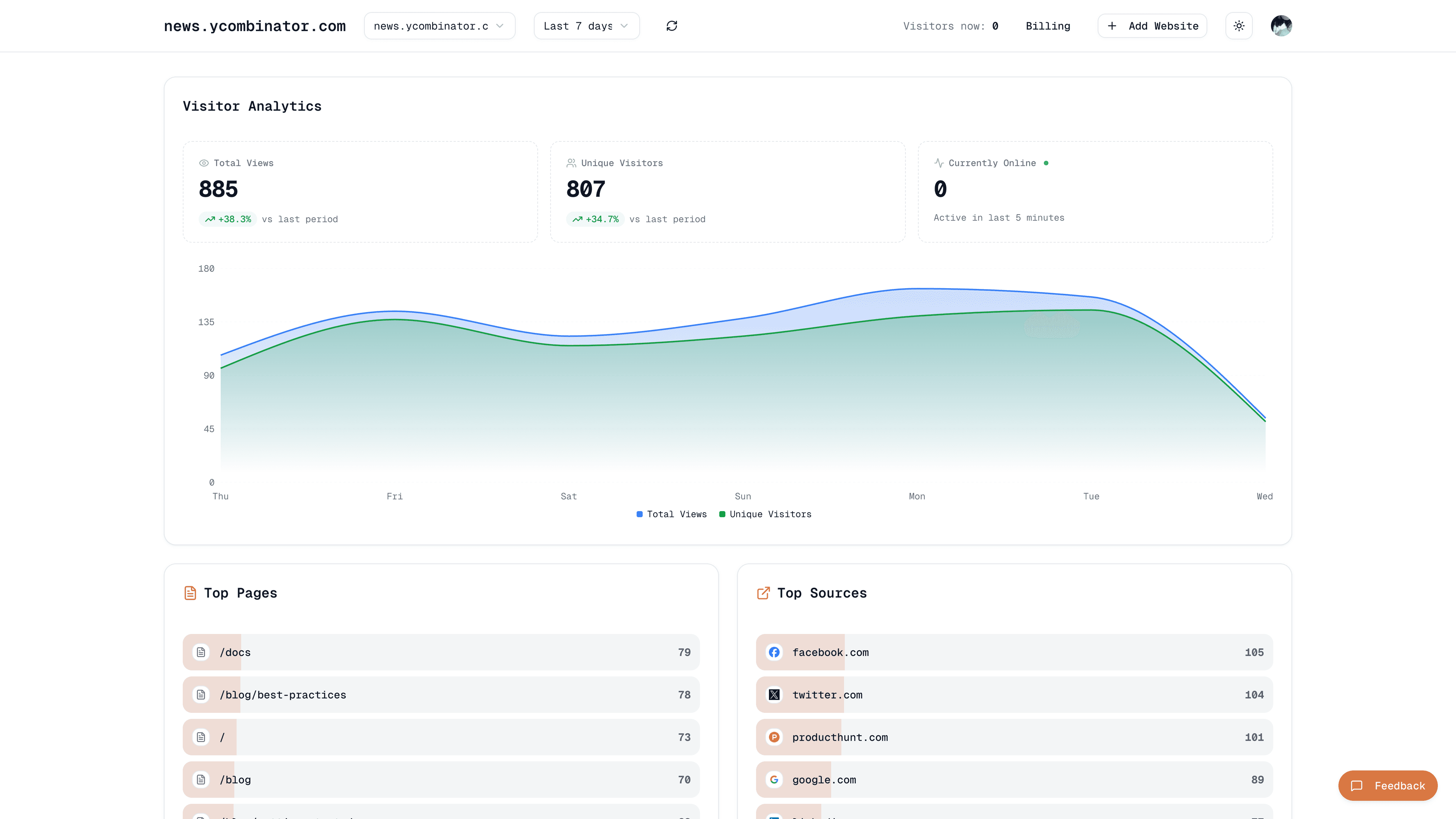The width and height of the screenshot is (1456, 819).
Task: Select the X icon beside twitter.com
Action: tap(774, 695)
